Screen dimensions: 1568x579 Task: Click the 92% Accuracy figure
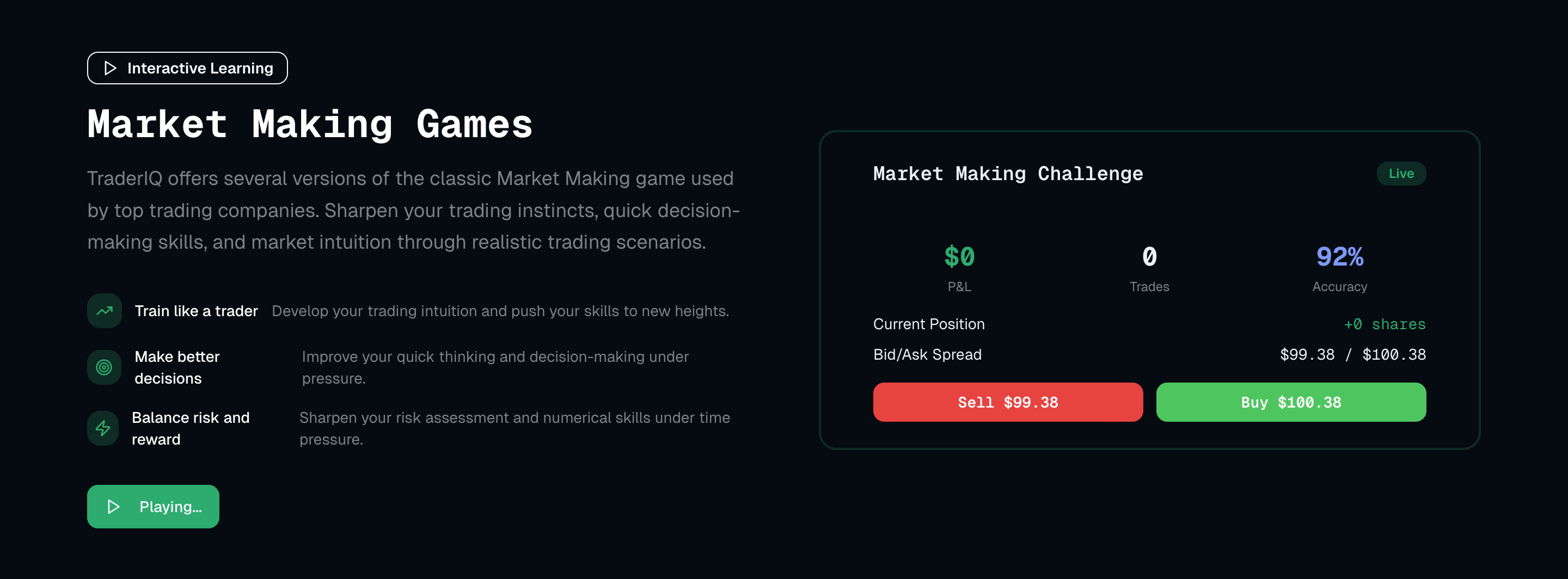(x=1339, y=257)
